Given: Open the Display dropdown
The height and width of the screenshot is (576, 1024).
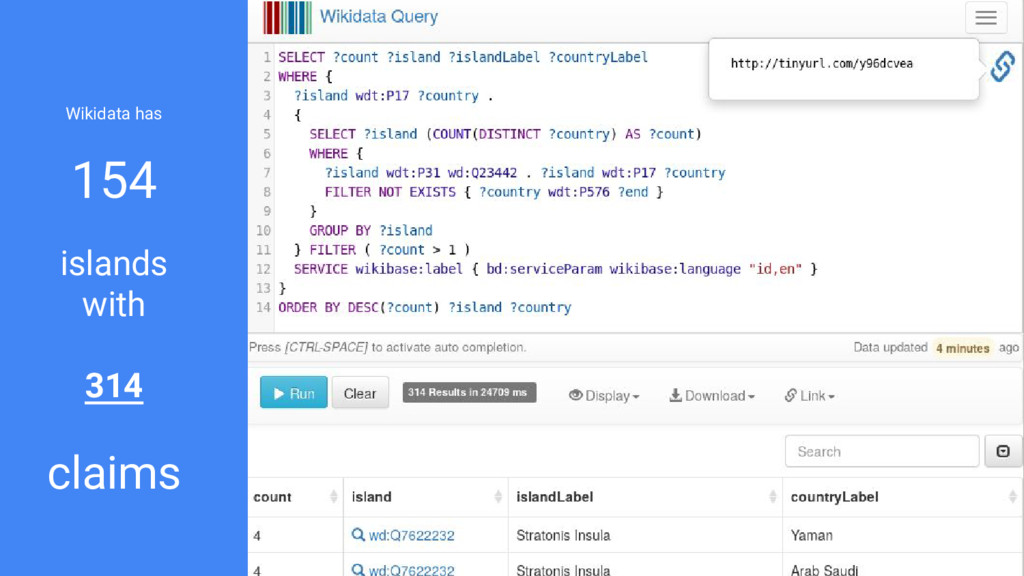Looking at the screenshot, I should [604, 396].
